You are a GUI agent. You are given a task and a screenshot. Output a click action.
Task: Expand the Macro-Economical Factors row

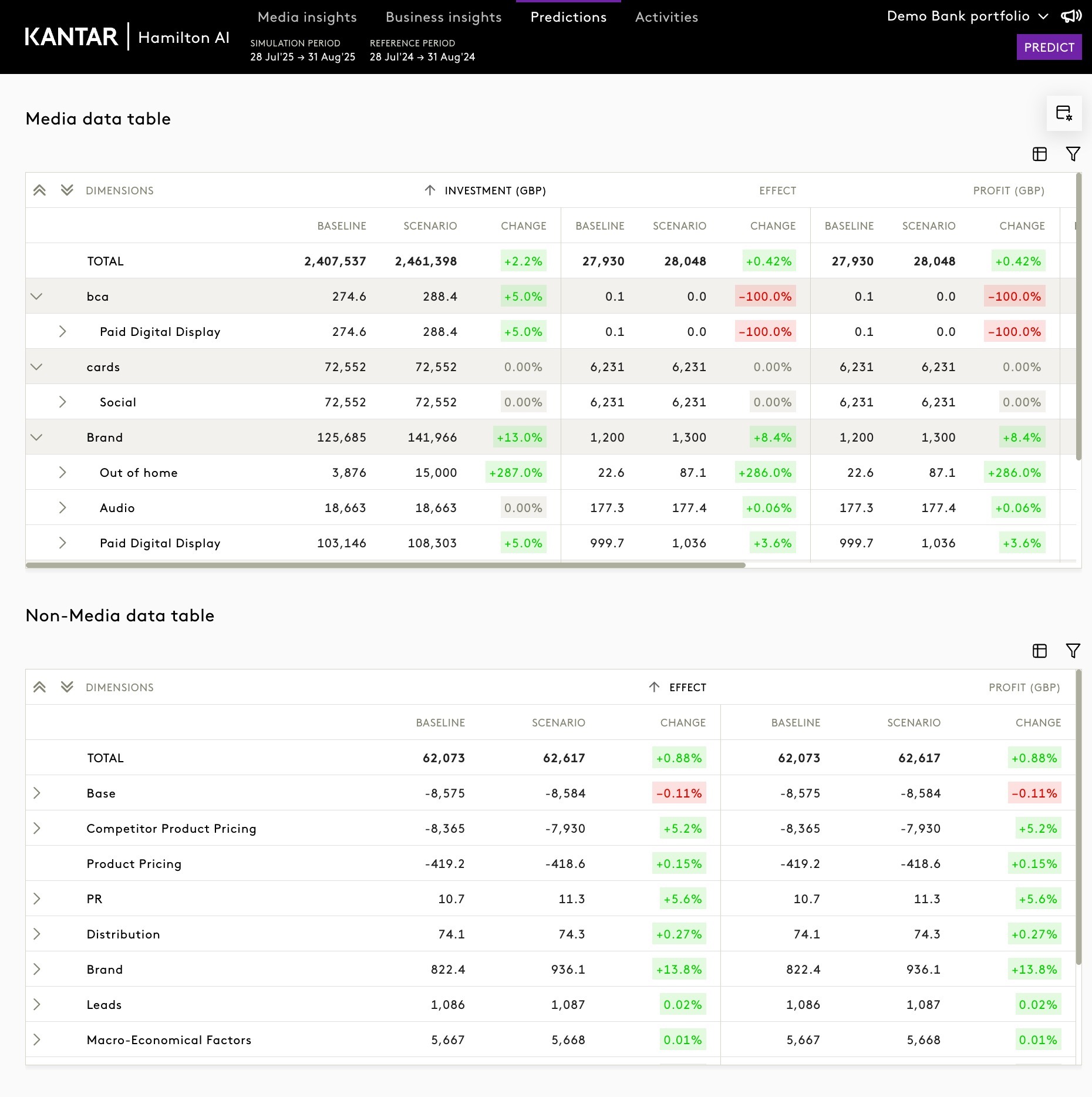tap(36, 1039)
